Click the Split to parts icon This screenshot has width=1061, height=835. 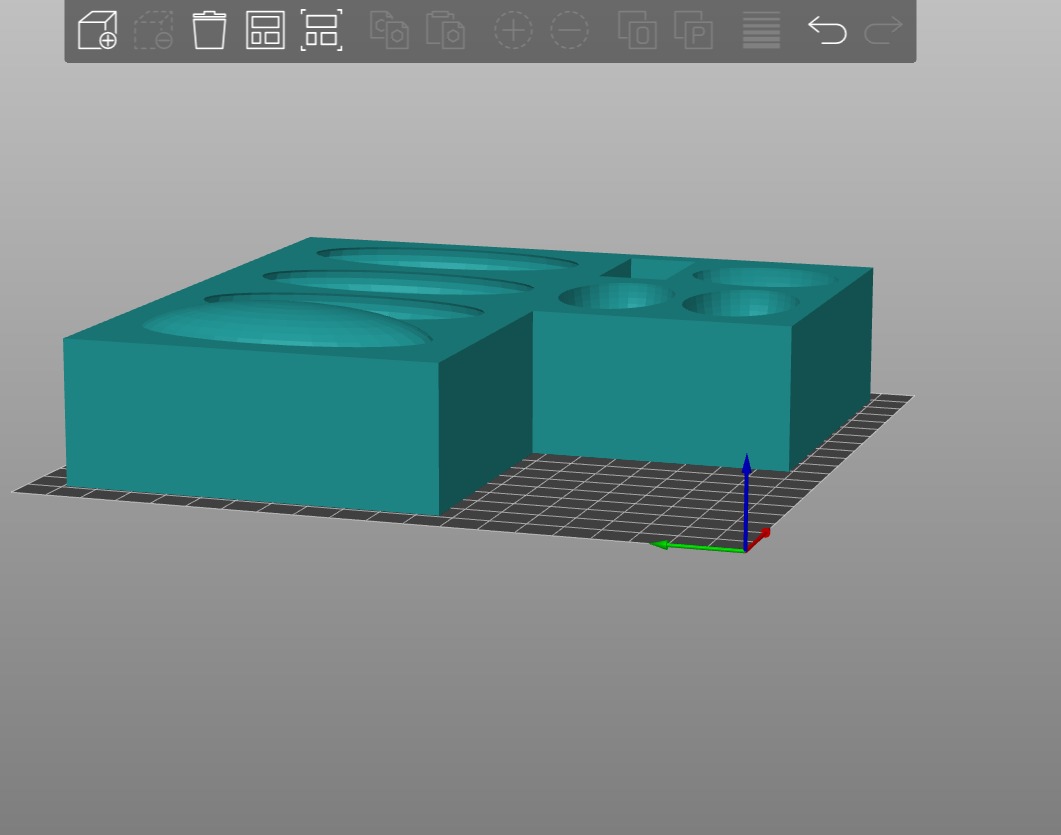693,30
